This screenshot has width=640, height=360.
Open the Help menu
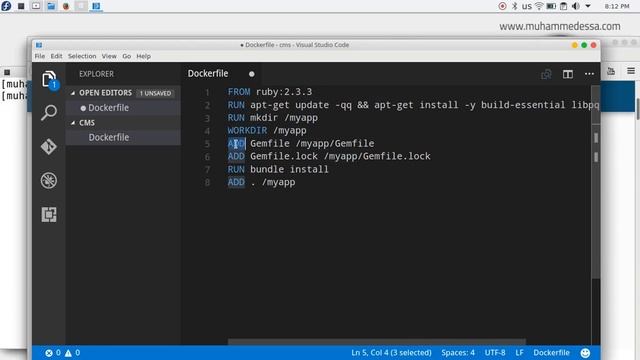pyautogui.click(x=143, y=56)
